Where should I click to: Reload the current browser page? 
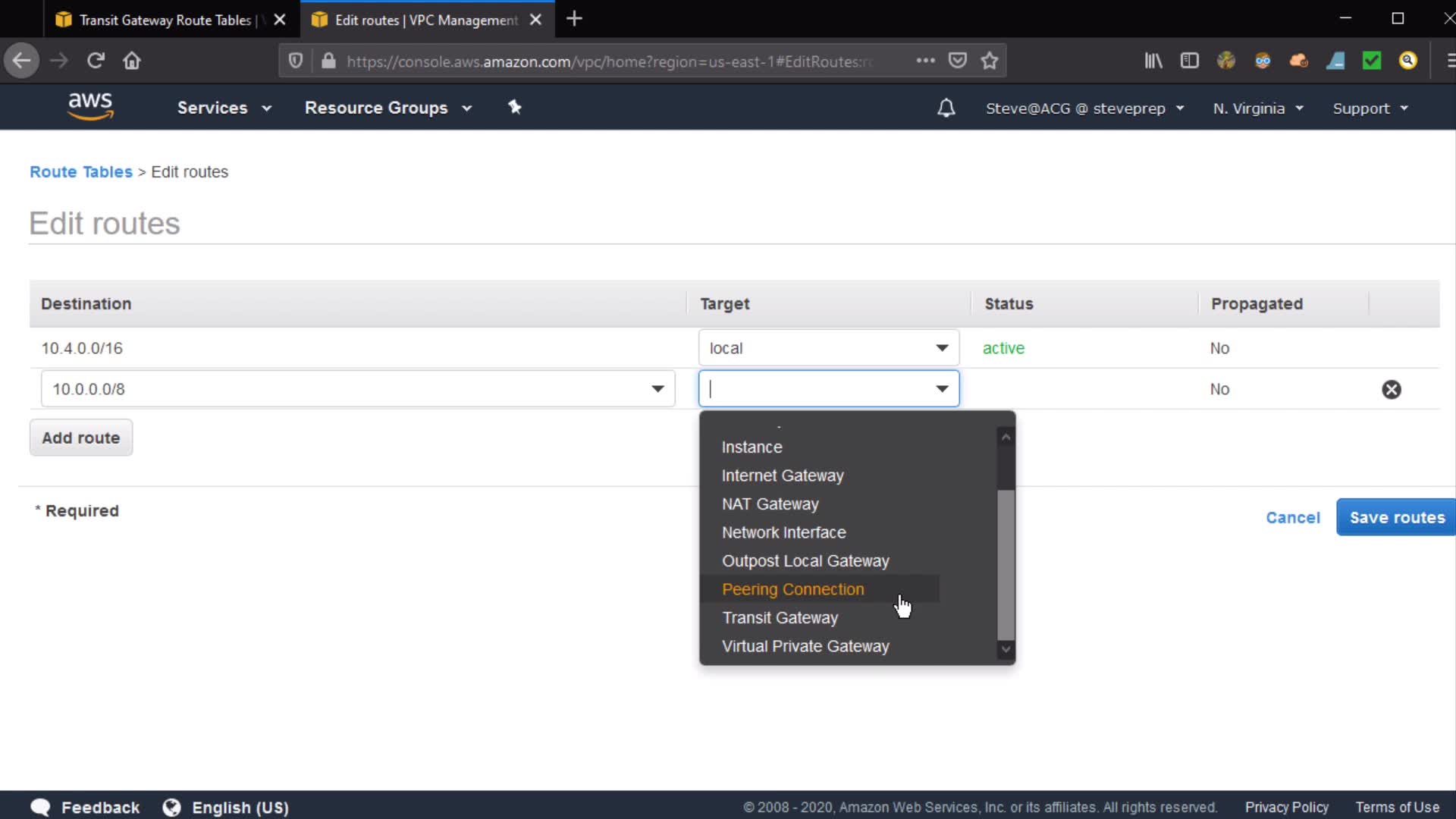[x=96, y=61]
